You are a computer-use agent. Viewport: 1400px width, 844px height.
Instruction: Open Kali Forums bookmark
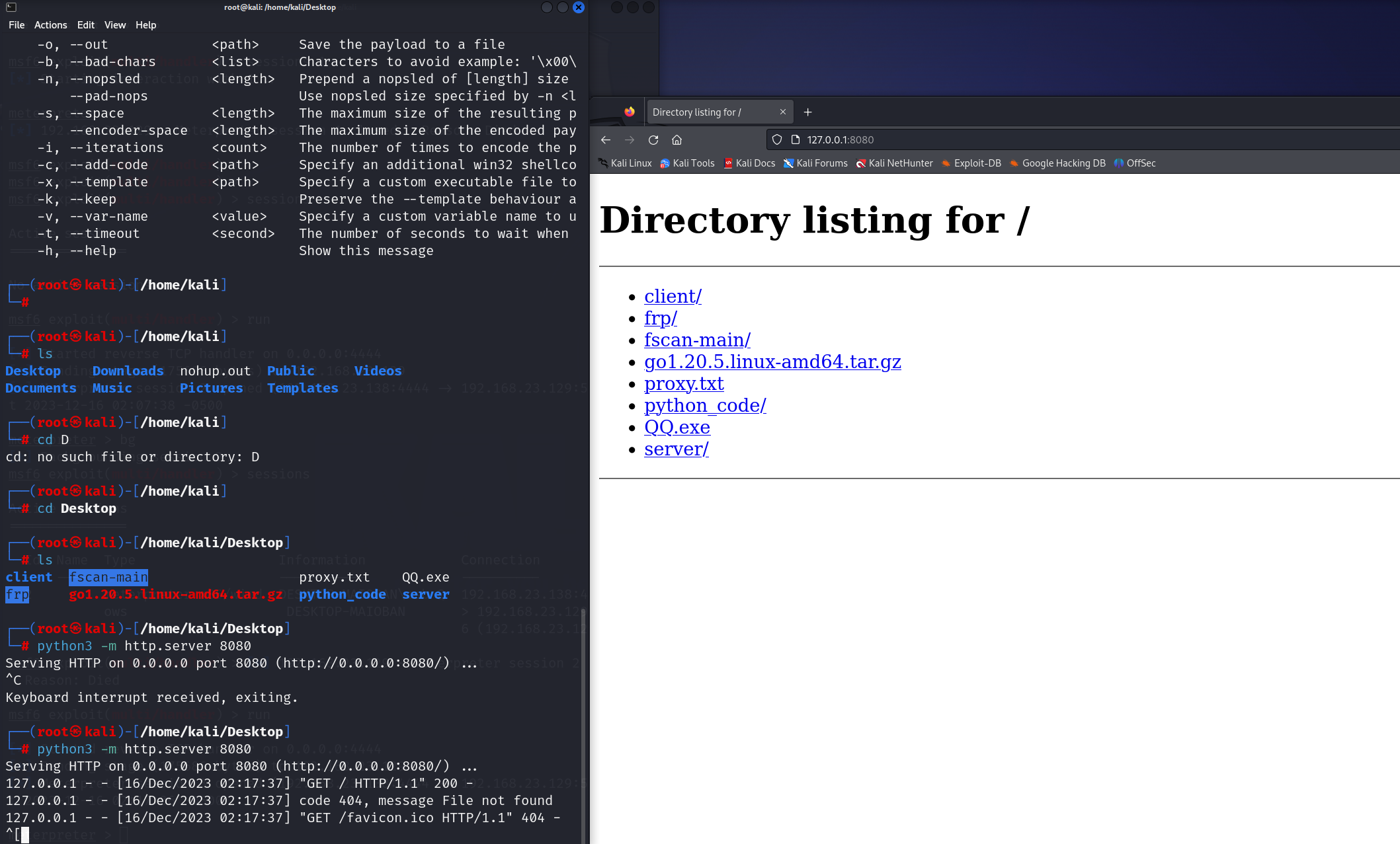(x=815, y=163)
